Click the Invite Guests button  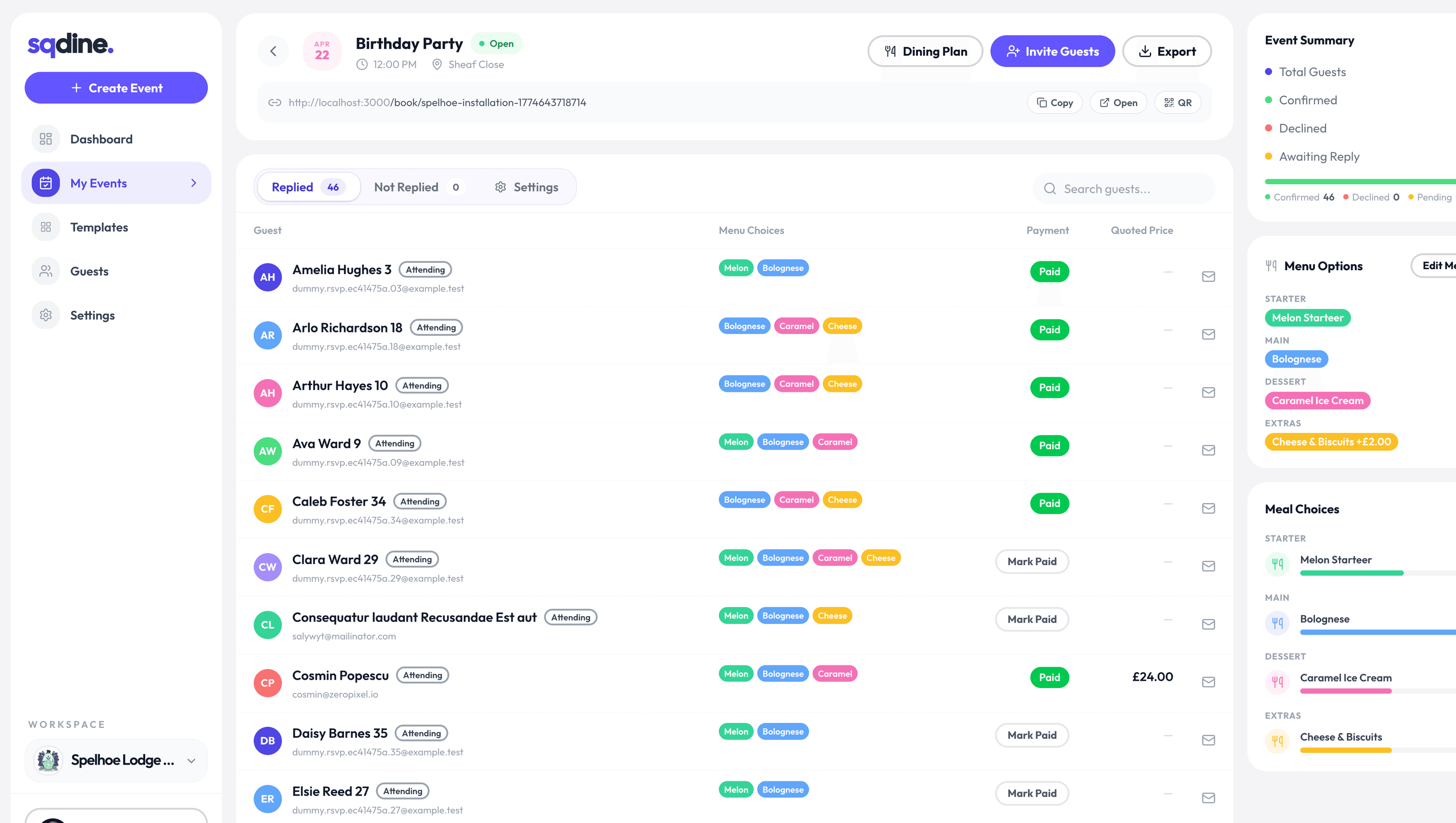click(x=1053, y=52)
